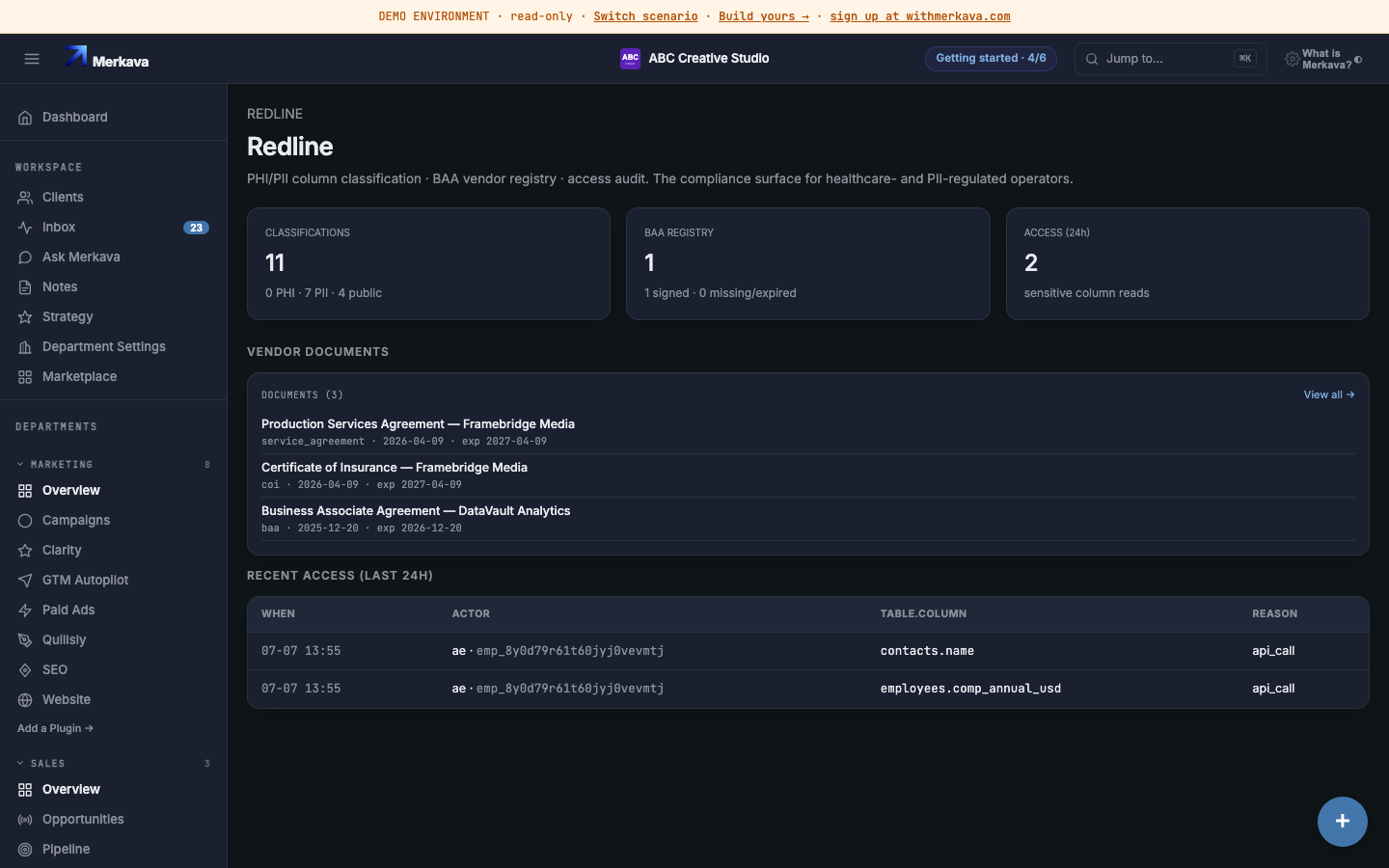This screenshot has width=1389, height=868.
Task: Click the SEO diamond icon
Action: (25, 670)
